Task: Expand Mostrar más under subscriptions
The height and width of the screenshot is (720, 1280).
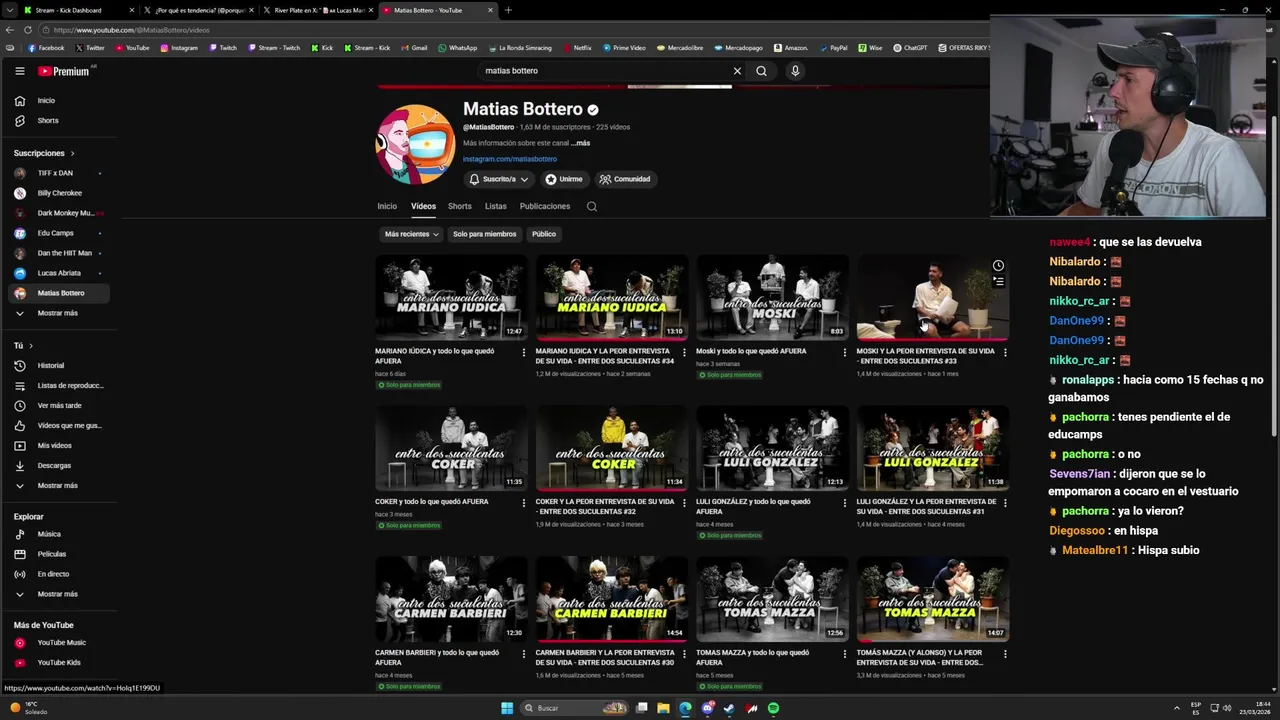Action: coord(59,313)
